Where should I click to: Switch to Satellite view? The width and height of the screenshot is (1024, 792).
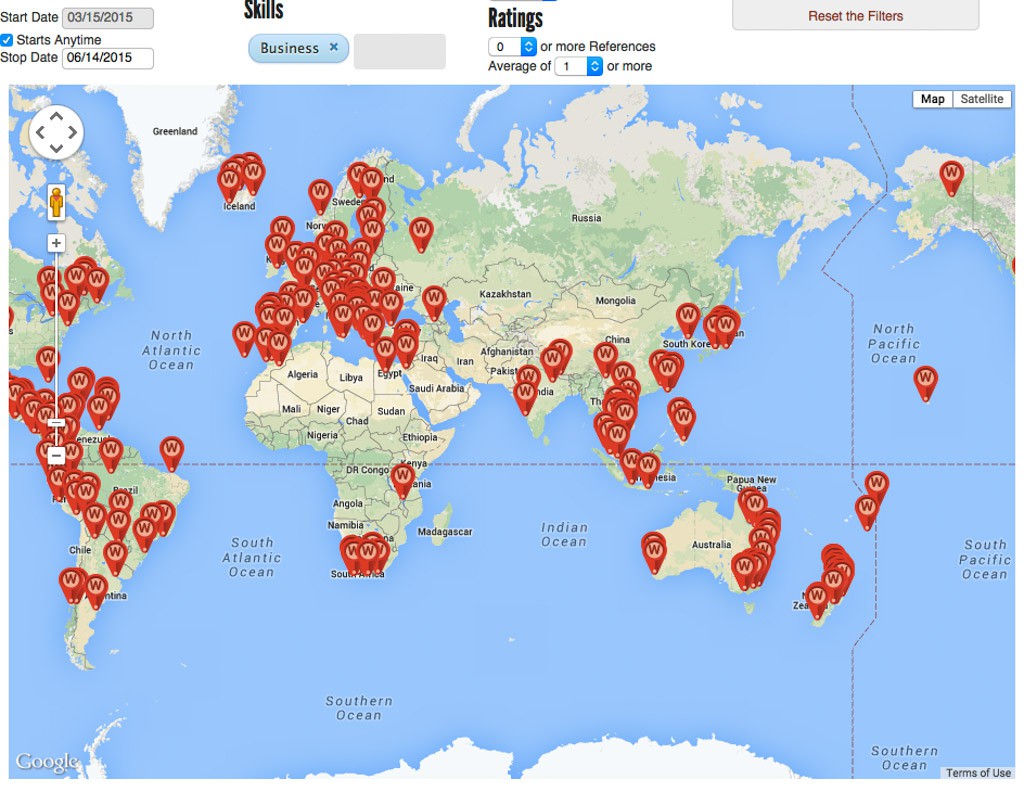(x=982, y=99)
